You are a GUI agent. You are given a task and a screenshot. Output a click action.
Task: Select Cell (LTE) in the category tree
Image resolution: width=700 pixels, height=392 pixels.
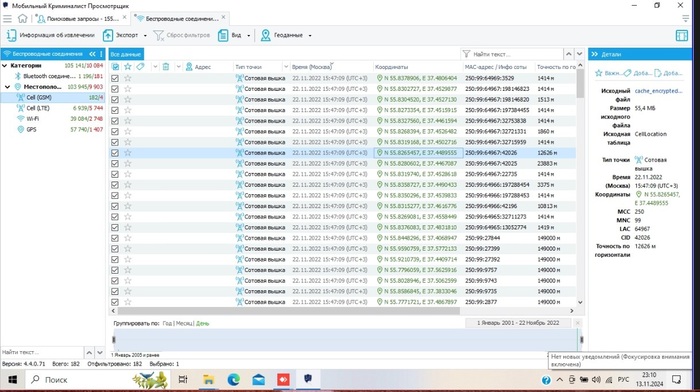point(38,108)
